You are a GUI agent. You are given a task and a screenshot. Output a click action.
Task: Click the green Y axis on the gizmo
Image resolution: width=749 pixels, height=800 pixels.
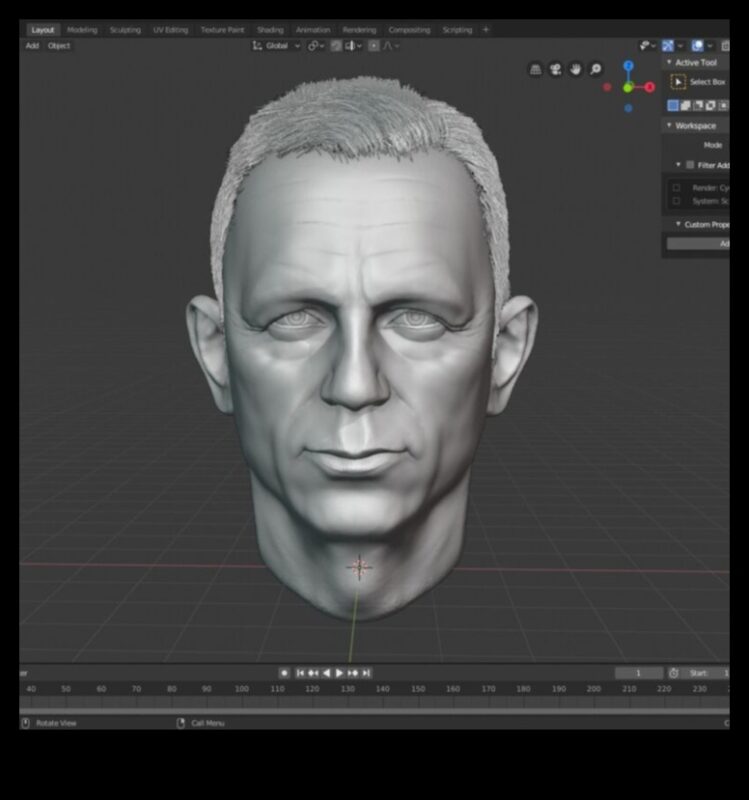point(628,88)
